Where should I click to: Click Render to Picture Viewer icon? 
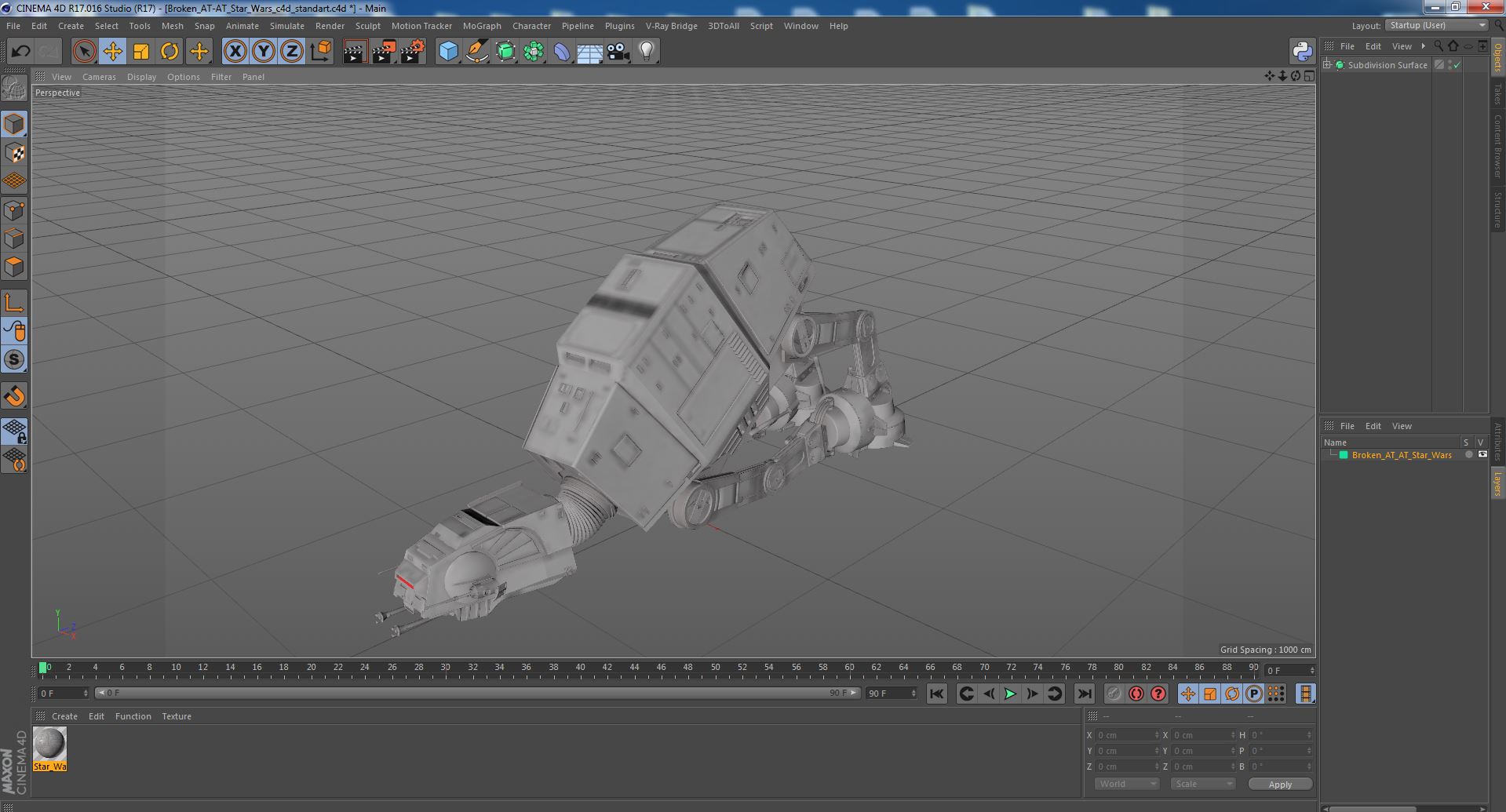click(384, 52)
